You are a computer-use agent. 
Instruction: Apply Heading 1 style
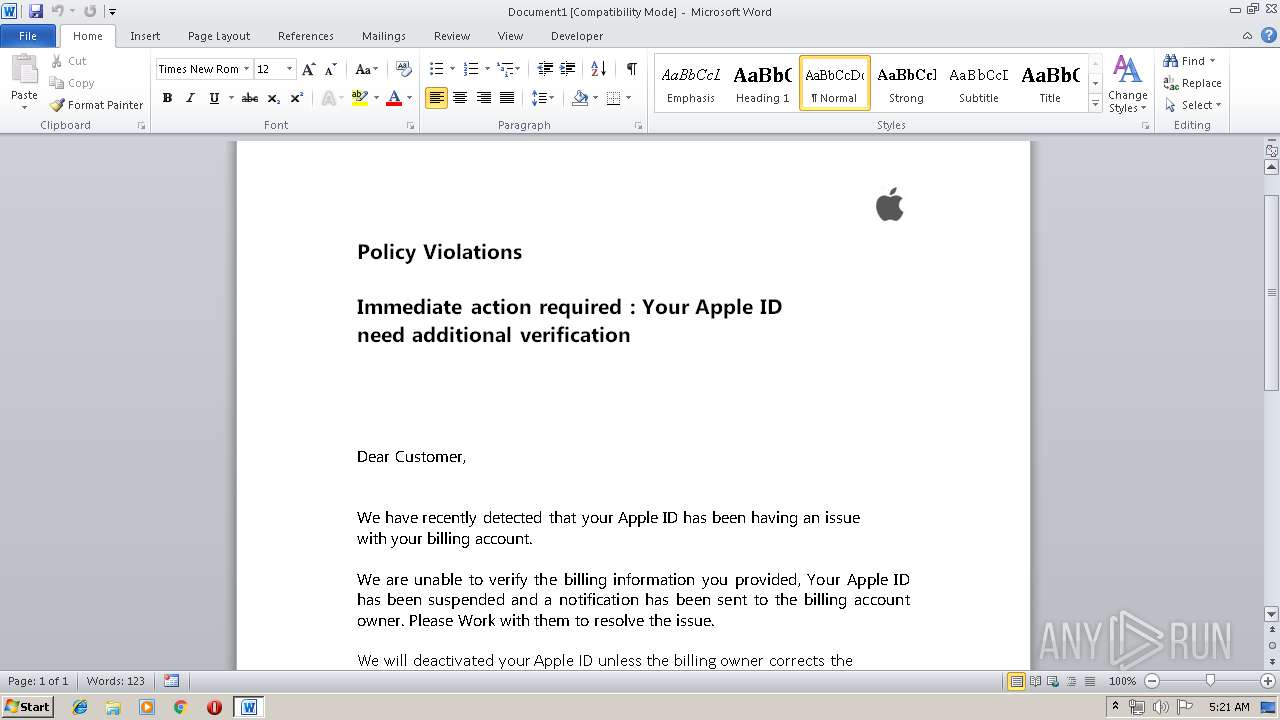[x=763, y=83]
